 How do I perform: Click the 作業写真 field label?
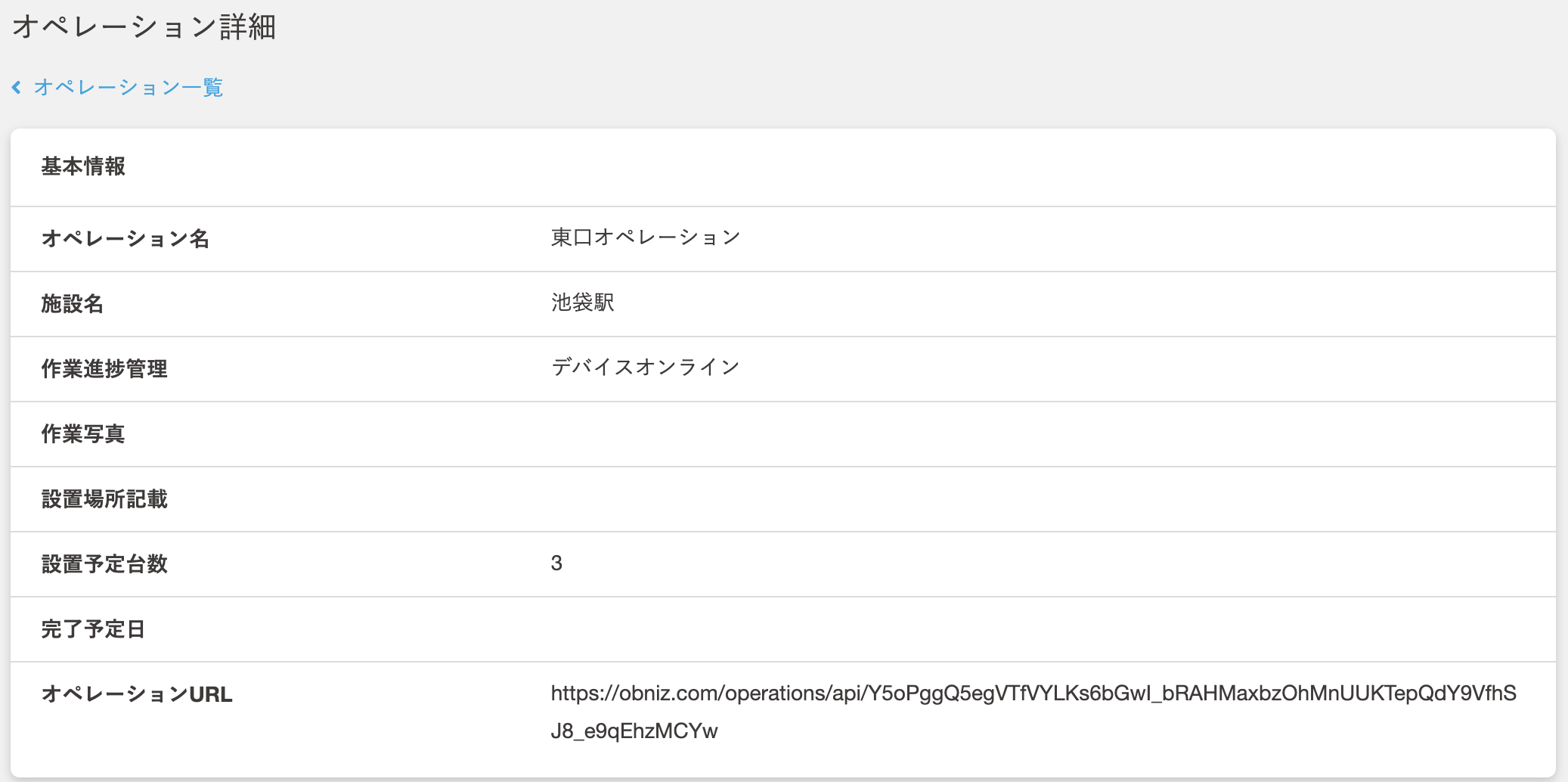pyautogui.click(x=83, y=434)
